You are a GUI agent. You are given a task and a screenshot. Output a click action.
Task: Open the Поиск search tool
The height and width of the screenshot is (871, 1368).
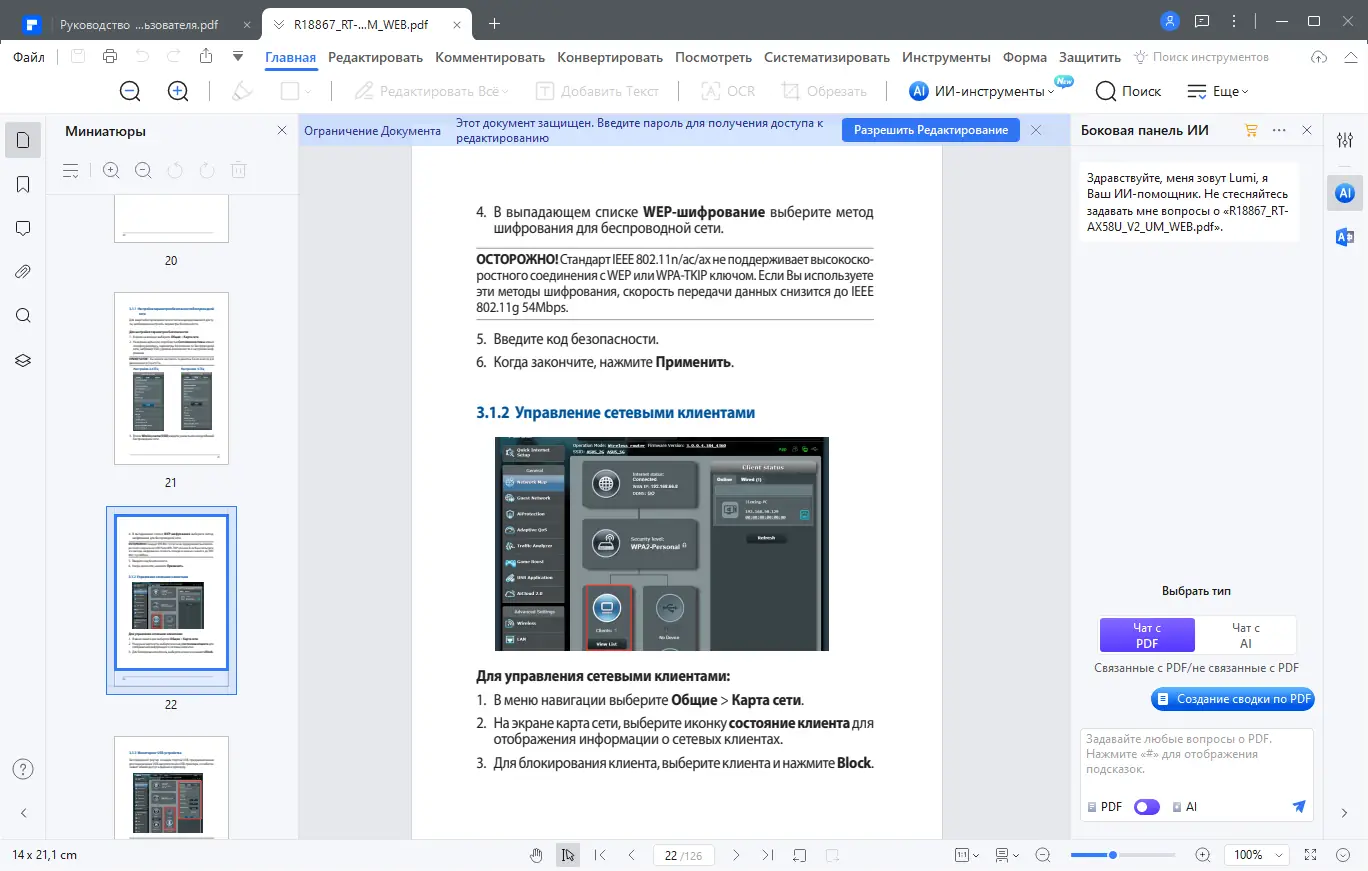[x=1129, y=91]
